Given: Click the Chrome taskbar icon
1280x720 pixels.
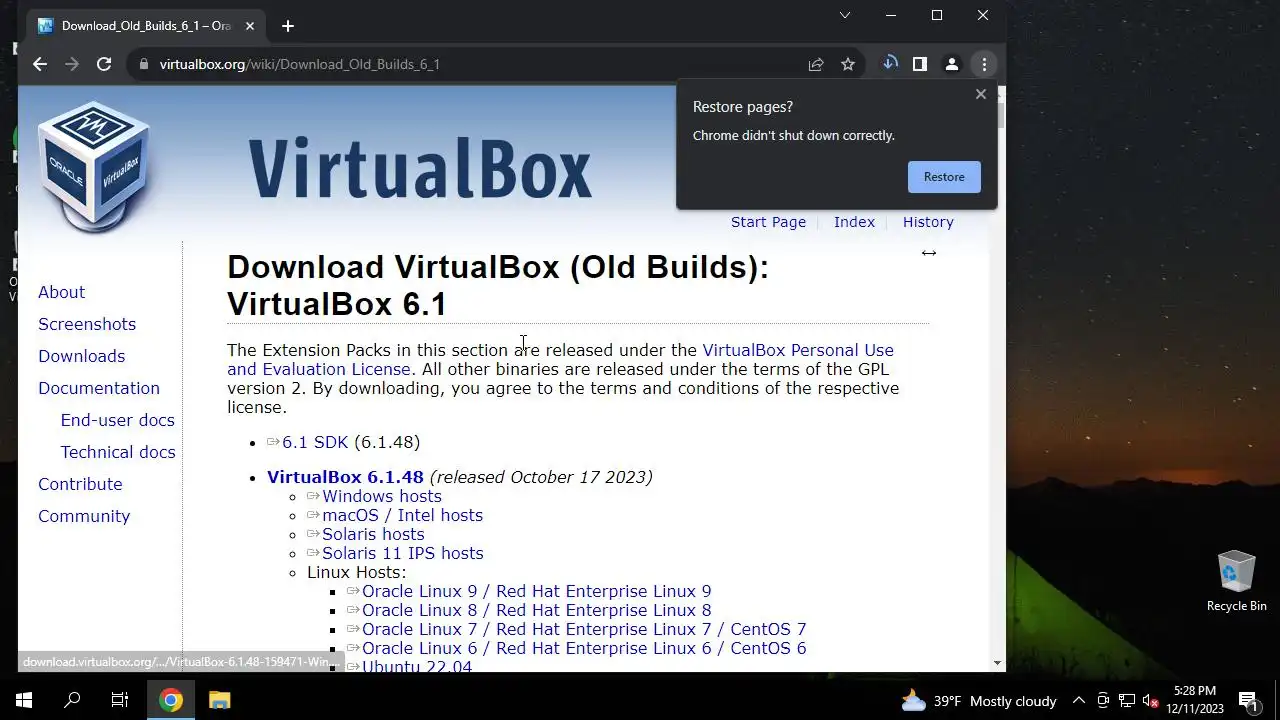Looking at the screenshot, I should [171, 700].
